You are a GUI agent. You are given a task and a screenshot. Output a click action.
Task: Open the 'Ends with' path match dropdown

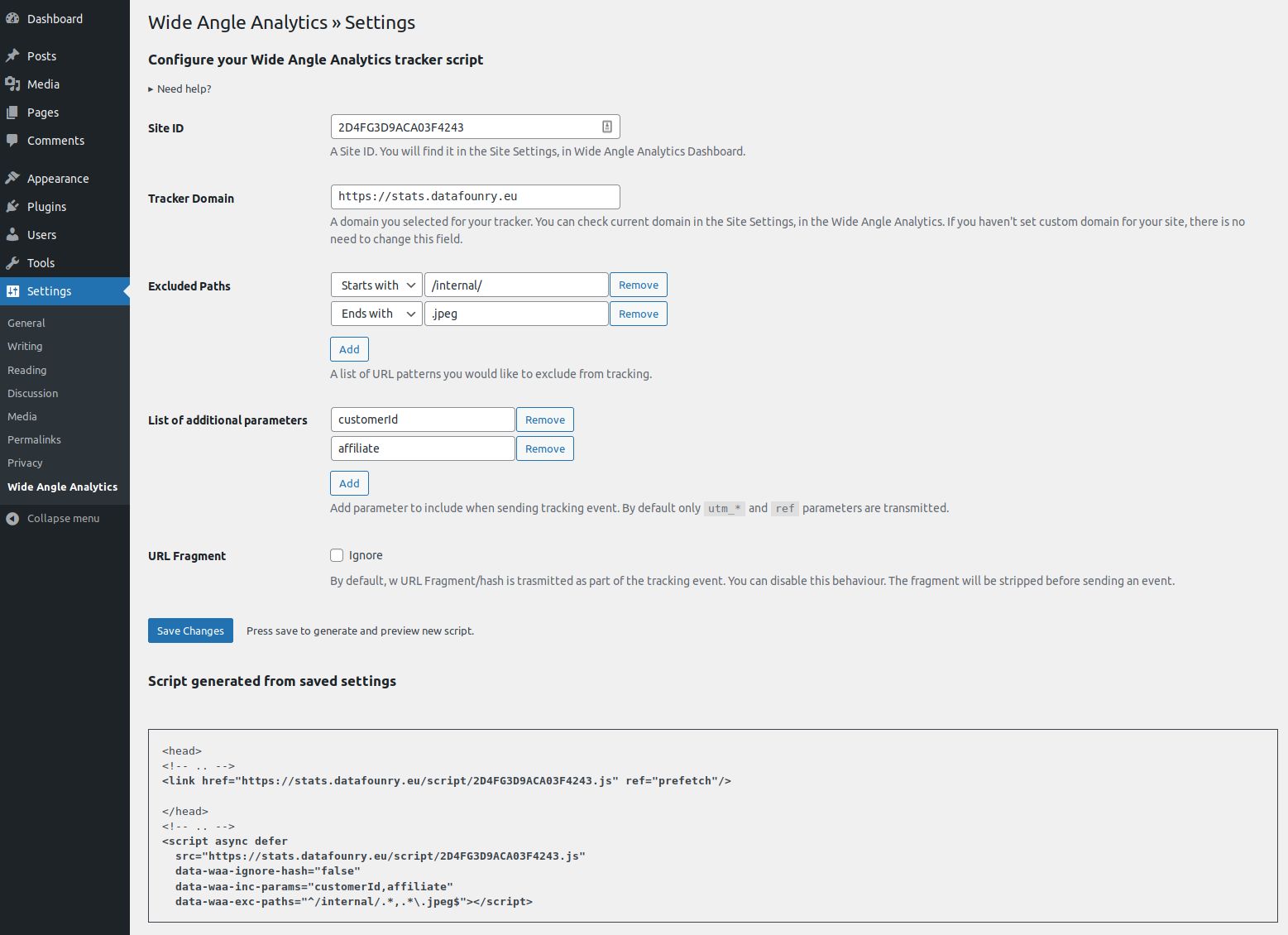coord(376,314)
